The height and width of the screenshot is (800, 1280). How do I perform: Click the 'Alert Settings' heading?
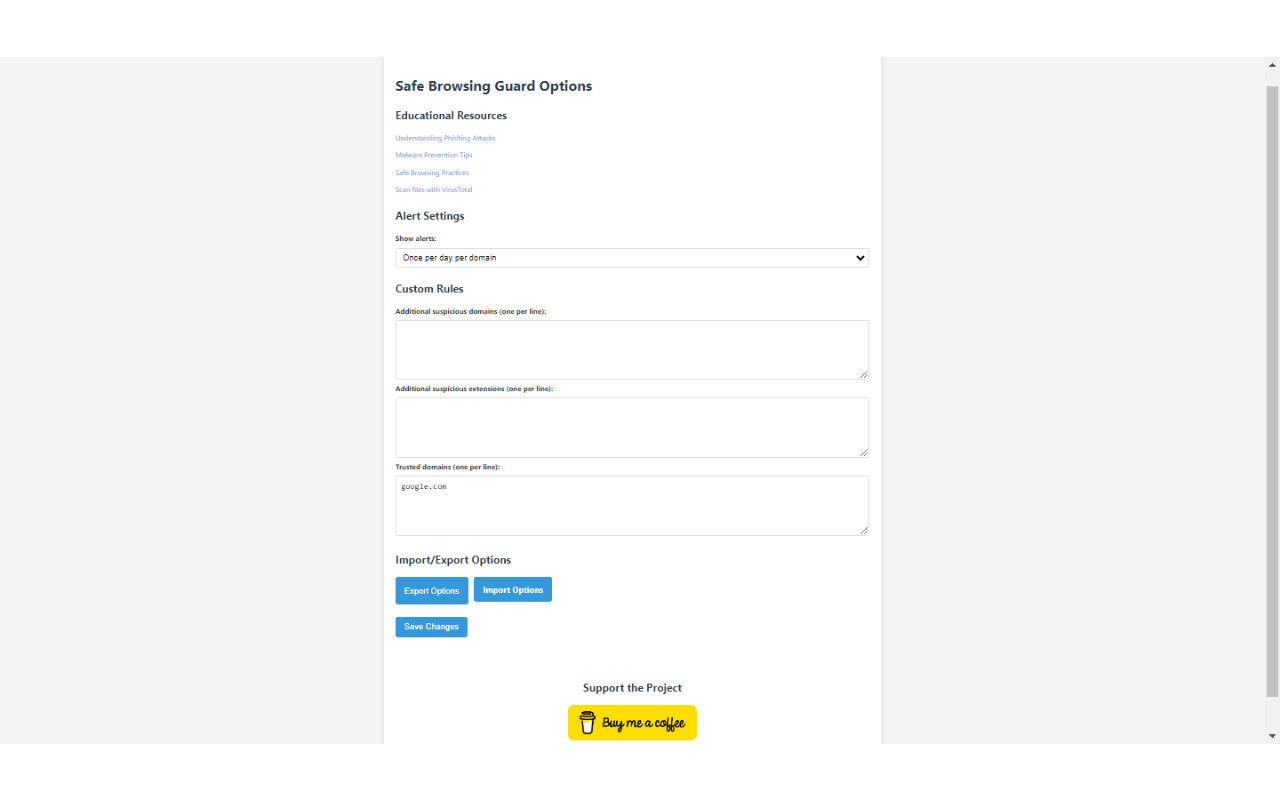coord(430,215)
